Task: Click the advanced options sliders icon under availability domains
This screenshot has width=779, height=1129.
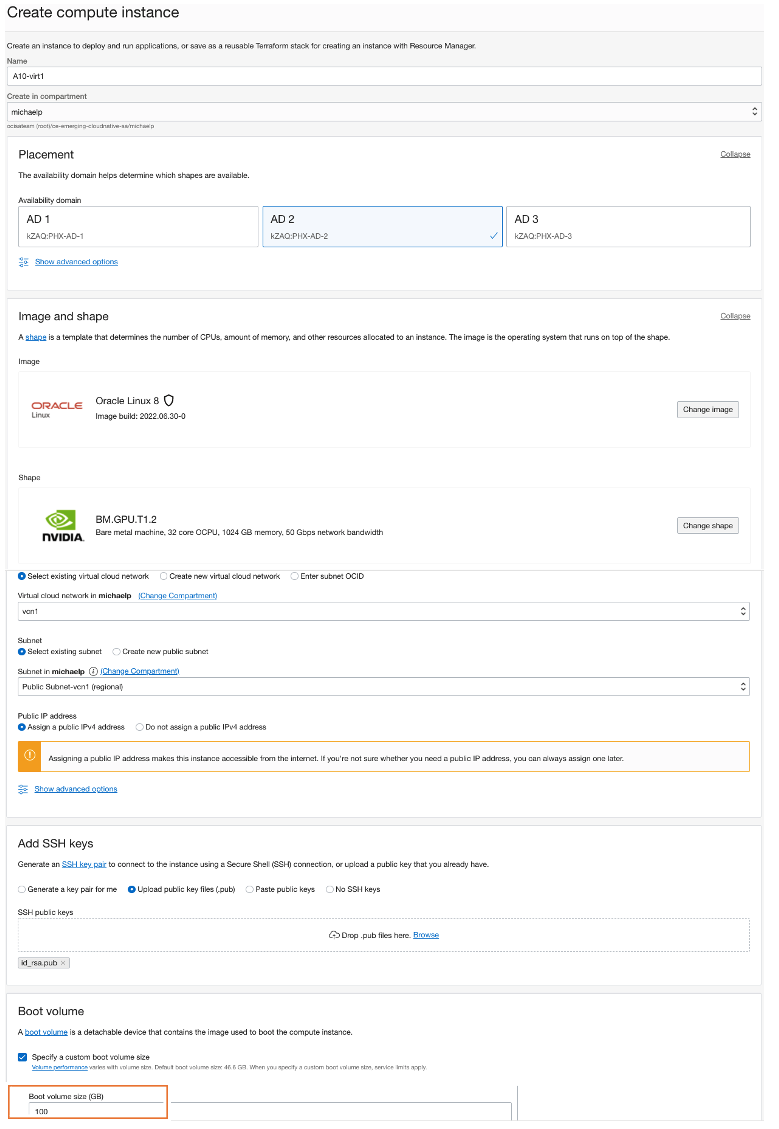Action: (22, 261)
